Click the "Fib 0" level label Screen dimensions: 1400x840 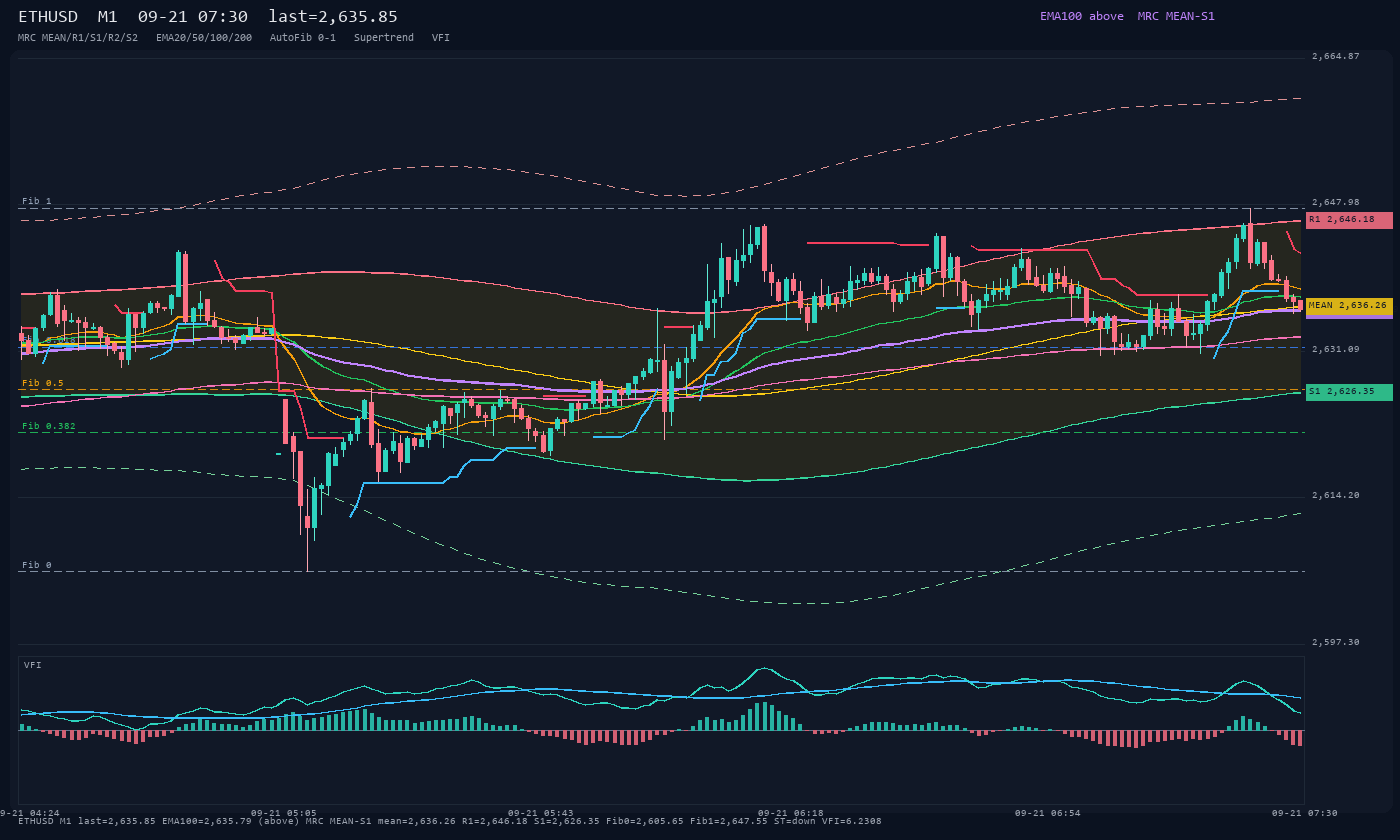(x=37, y=565)
